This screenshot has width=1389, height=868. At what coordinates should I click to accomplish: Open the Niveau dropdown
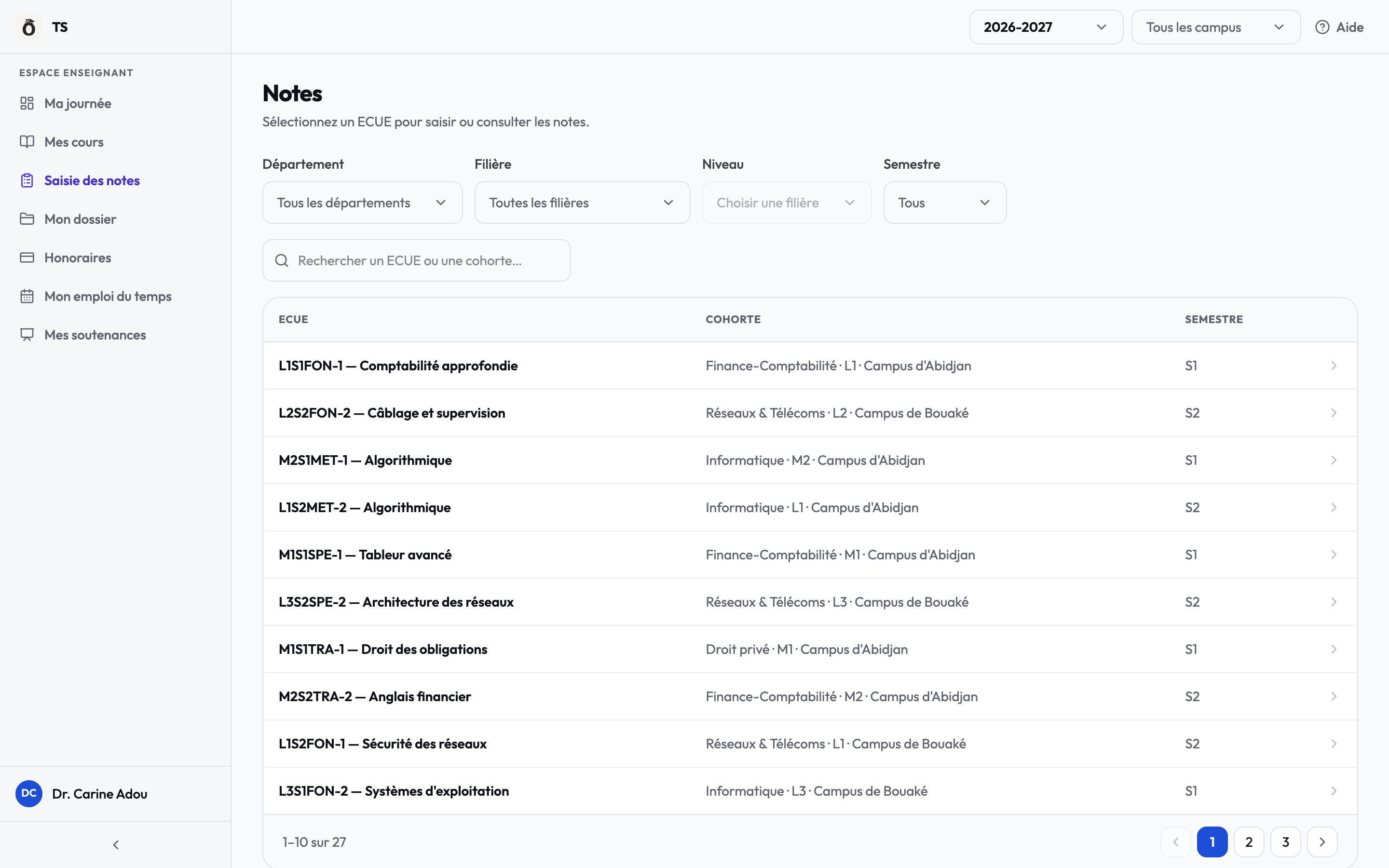pyautogui.click(x=786, y=203)
